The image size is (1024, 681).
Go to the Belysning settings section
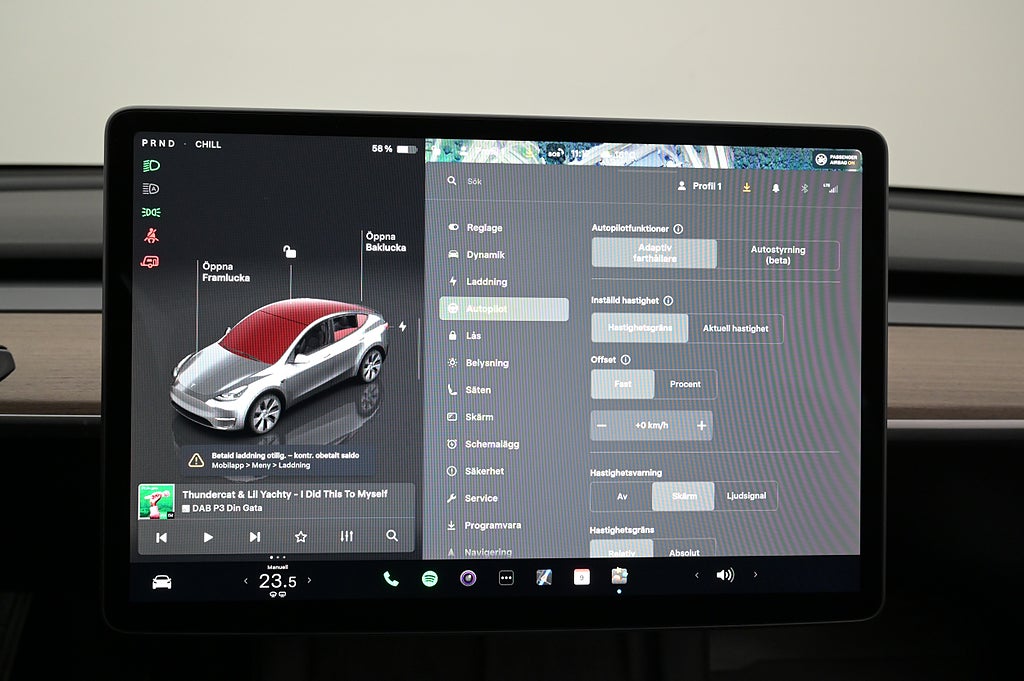[487, 363]
